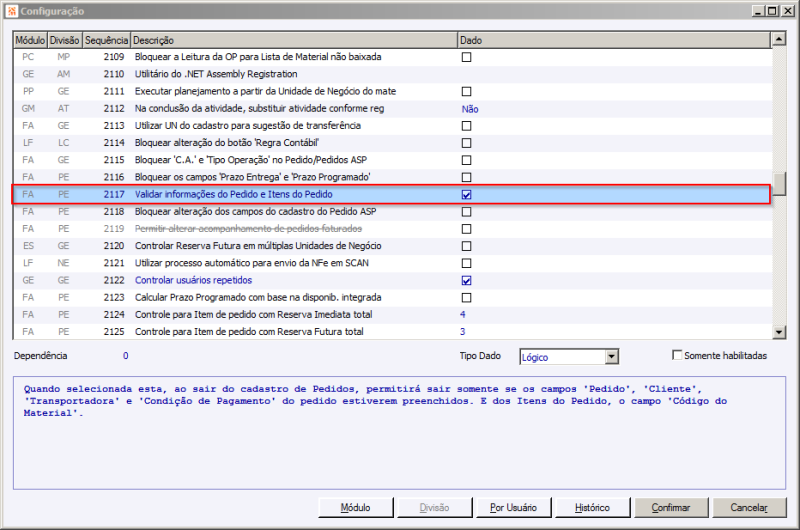Select 'Controlar usuários repetidos' description
Viewport: 800px width, 530px height.
point(193,280)
